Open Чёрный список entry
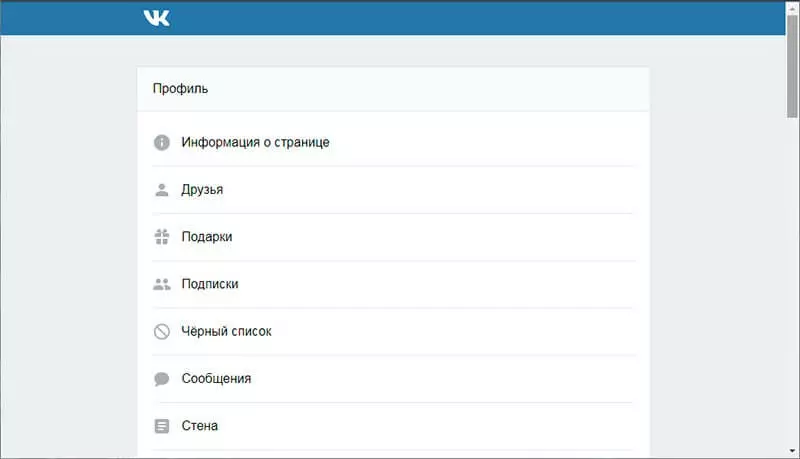800x459 pixels. click(226, 331)
